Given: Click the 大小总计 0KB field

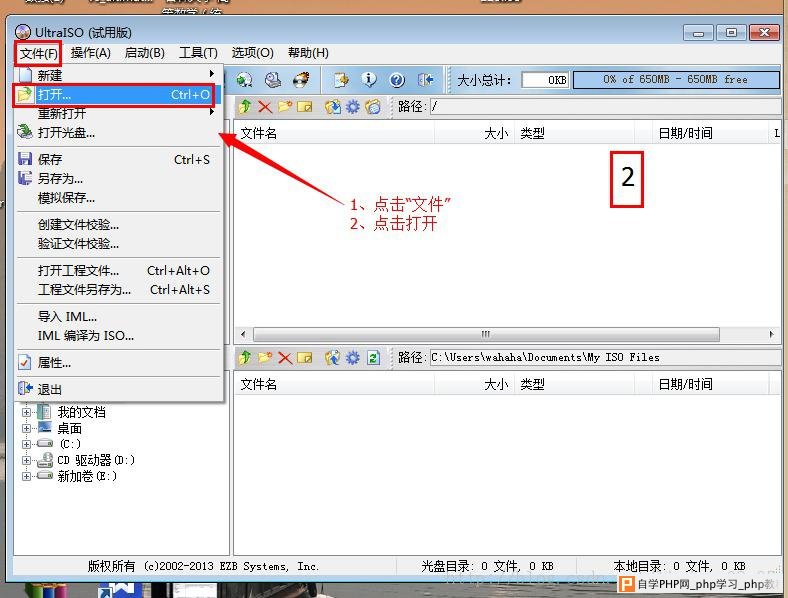Looking at the screenshot, I should 545,80.
